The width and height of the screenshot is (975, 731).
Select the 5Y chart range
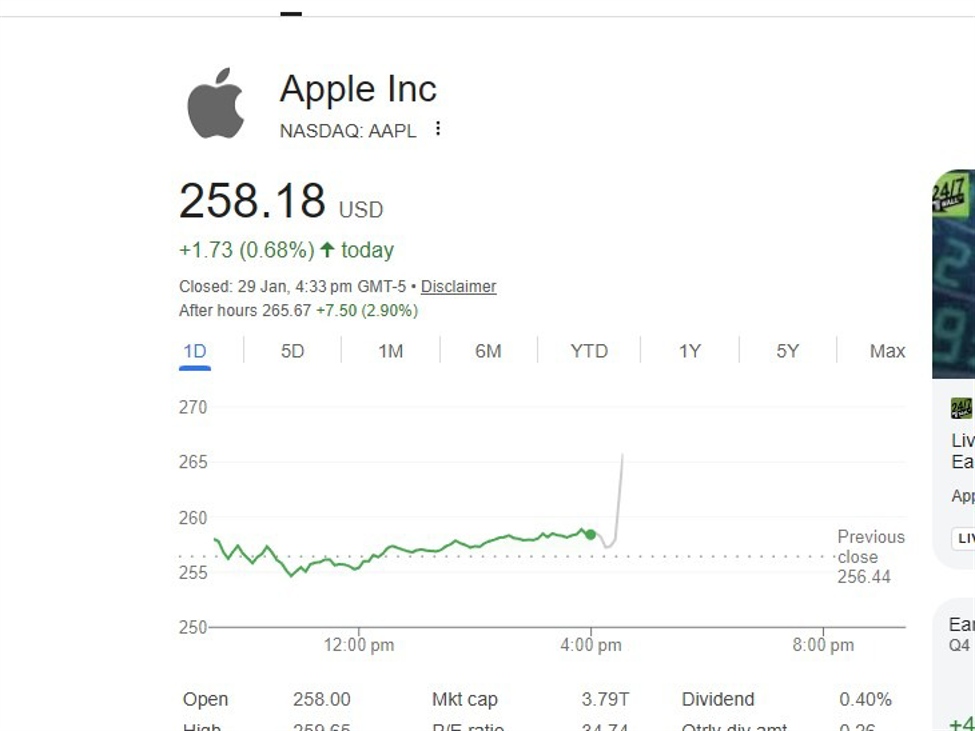[788, 351]
